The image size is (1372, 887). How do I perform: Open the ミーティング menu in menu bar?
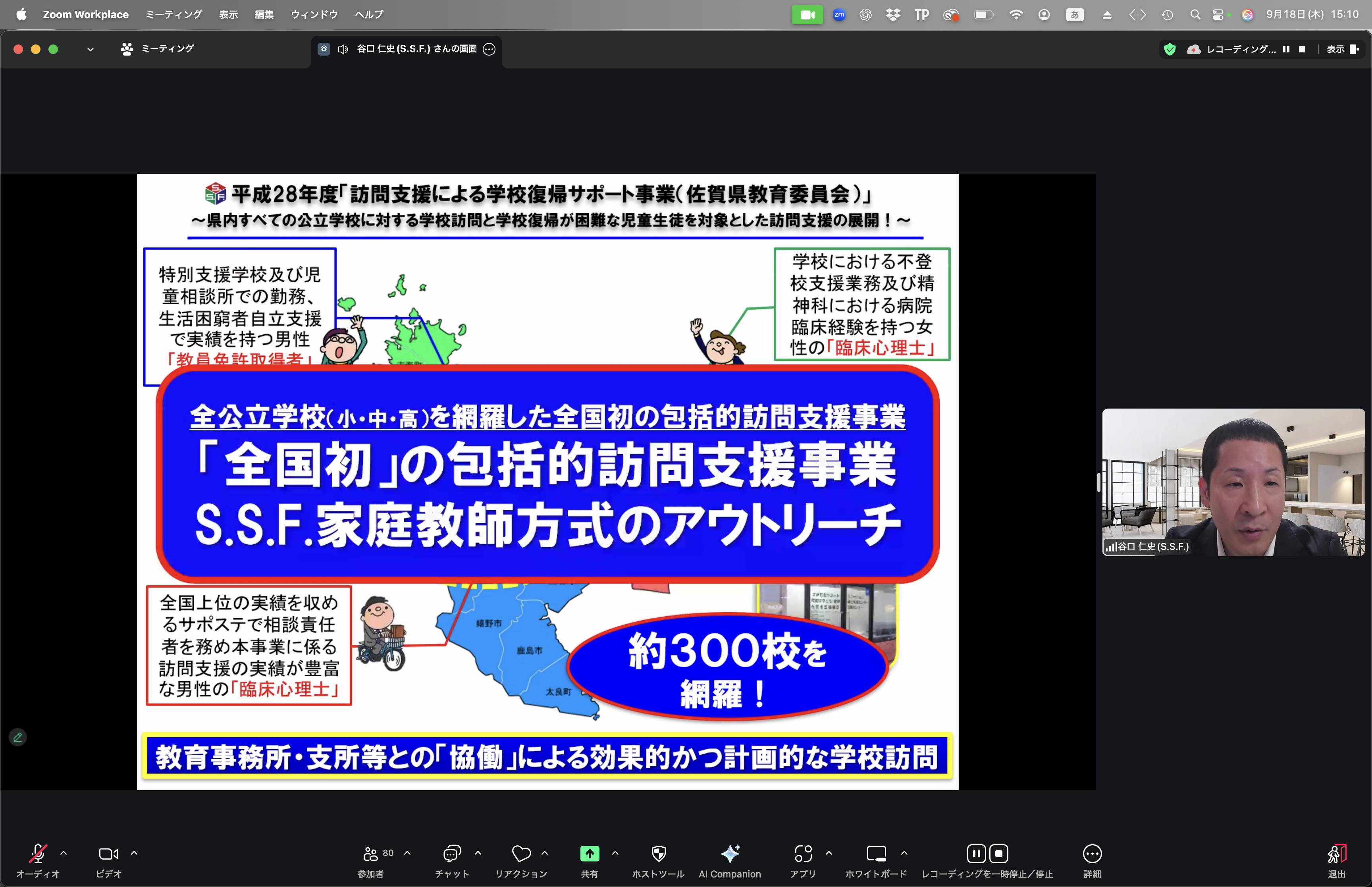click(x=173, y=14)
